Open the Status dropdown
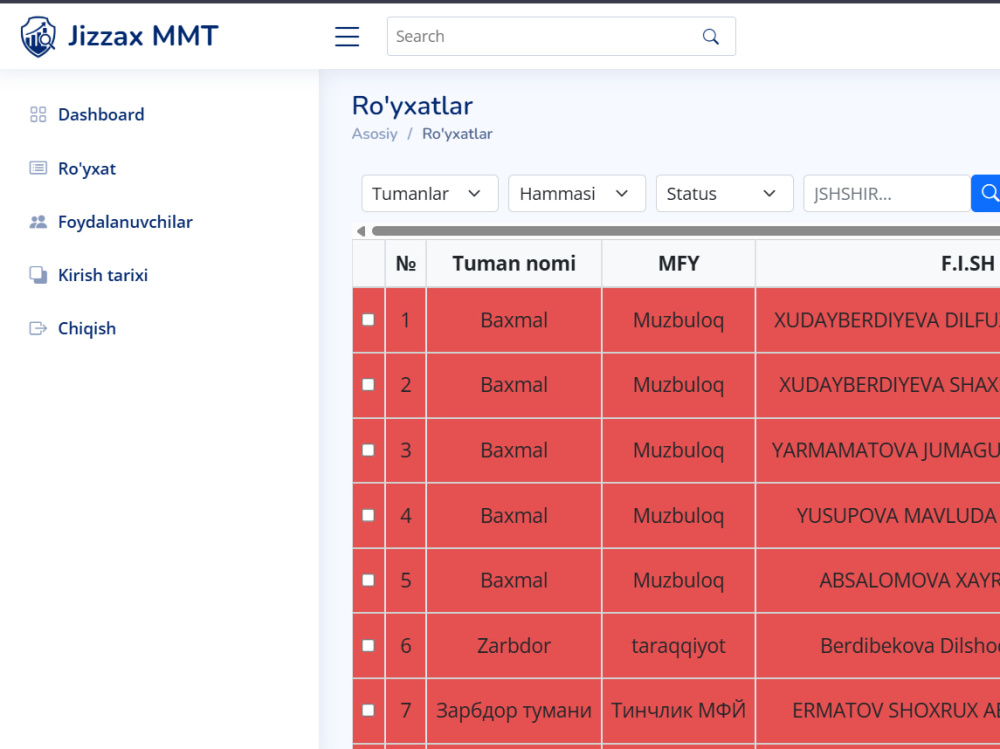 [x=724, y=193]
